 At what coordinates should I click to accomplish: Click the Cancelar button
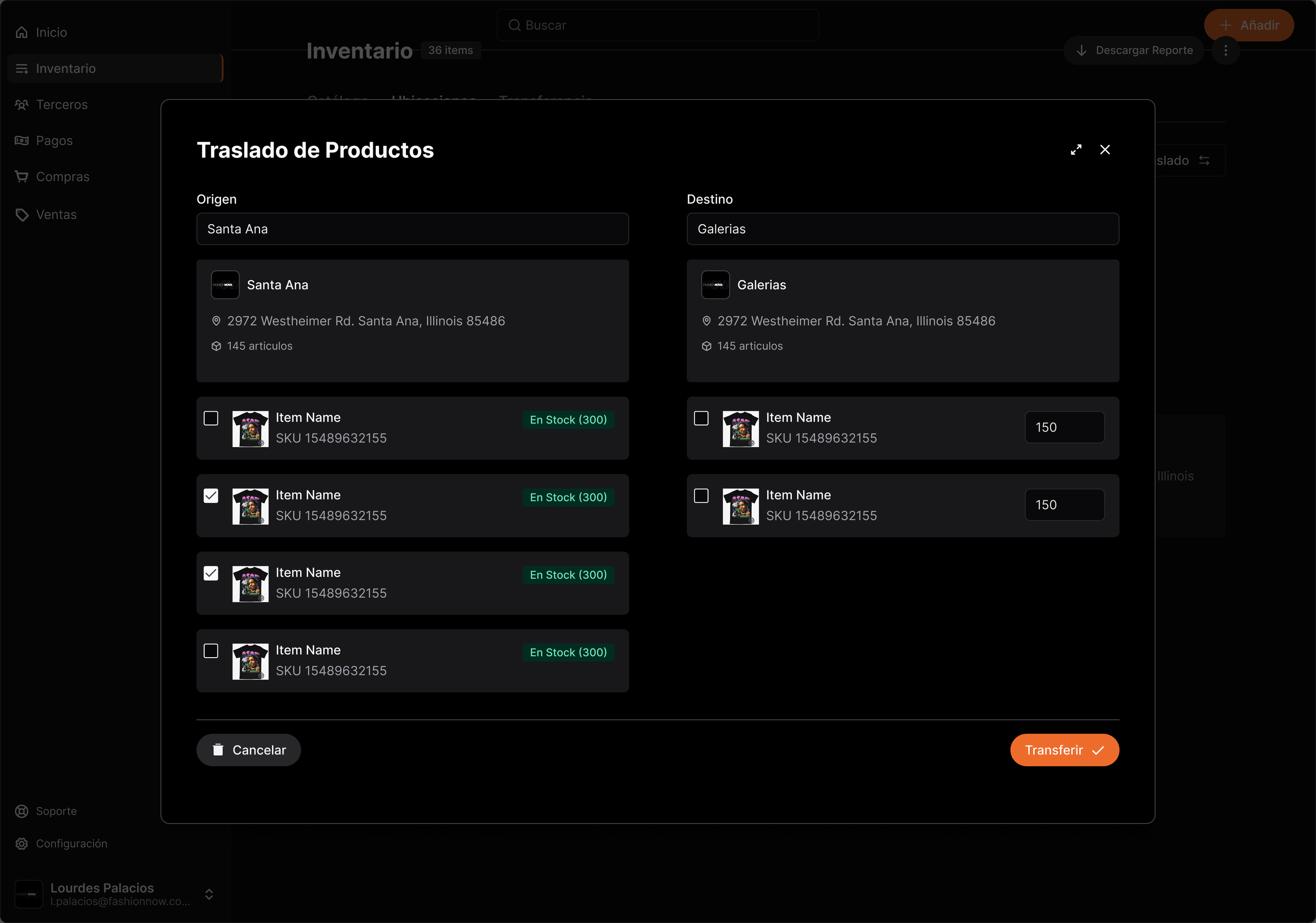[x=248, y=750]
